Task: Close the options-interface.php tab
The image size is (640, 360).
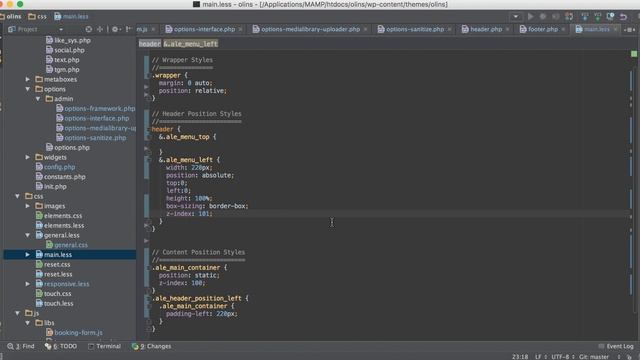Action: (x=240, y=29)
